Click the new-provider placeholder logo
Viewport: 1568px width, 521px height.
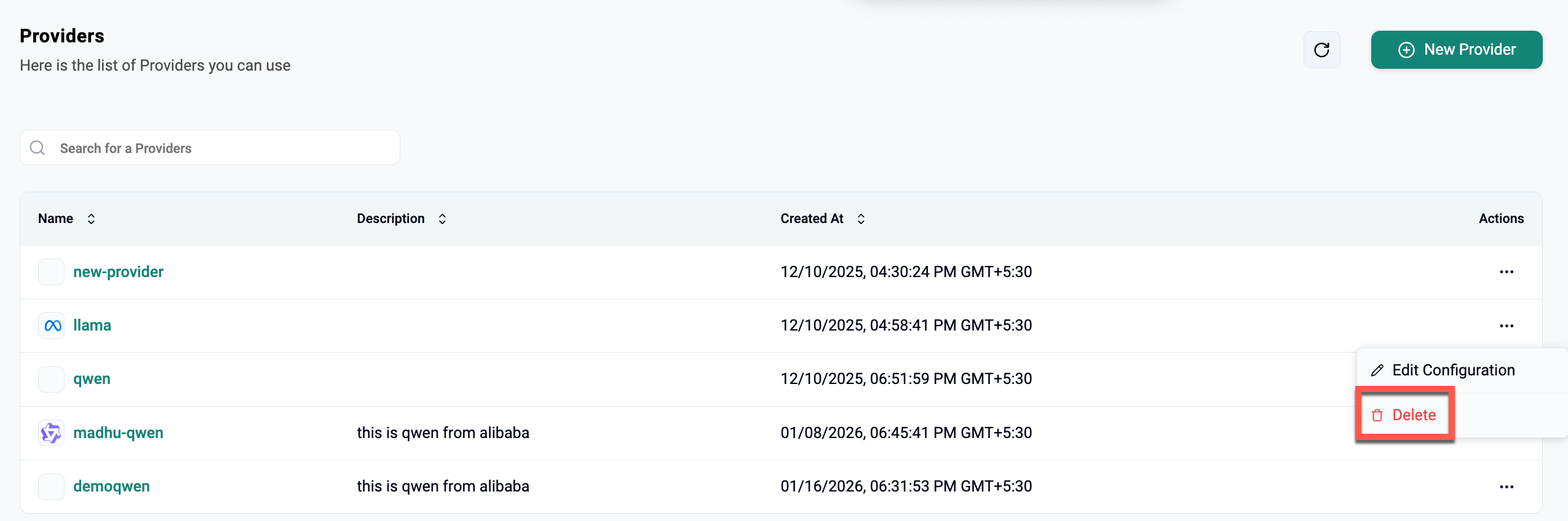coord(52,272)
